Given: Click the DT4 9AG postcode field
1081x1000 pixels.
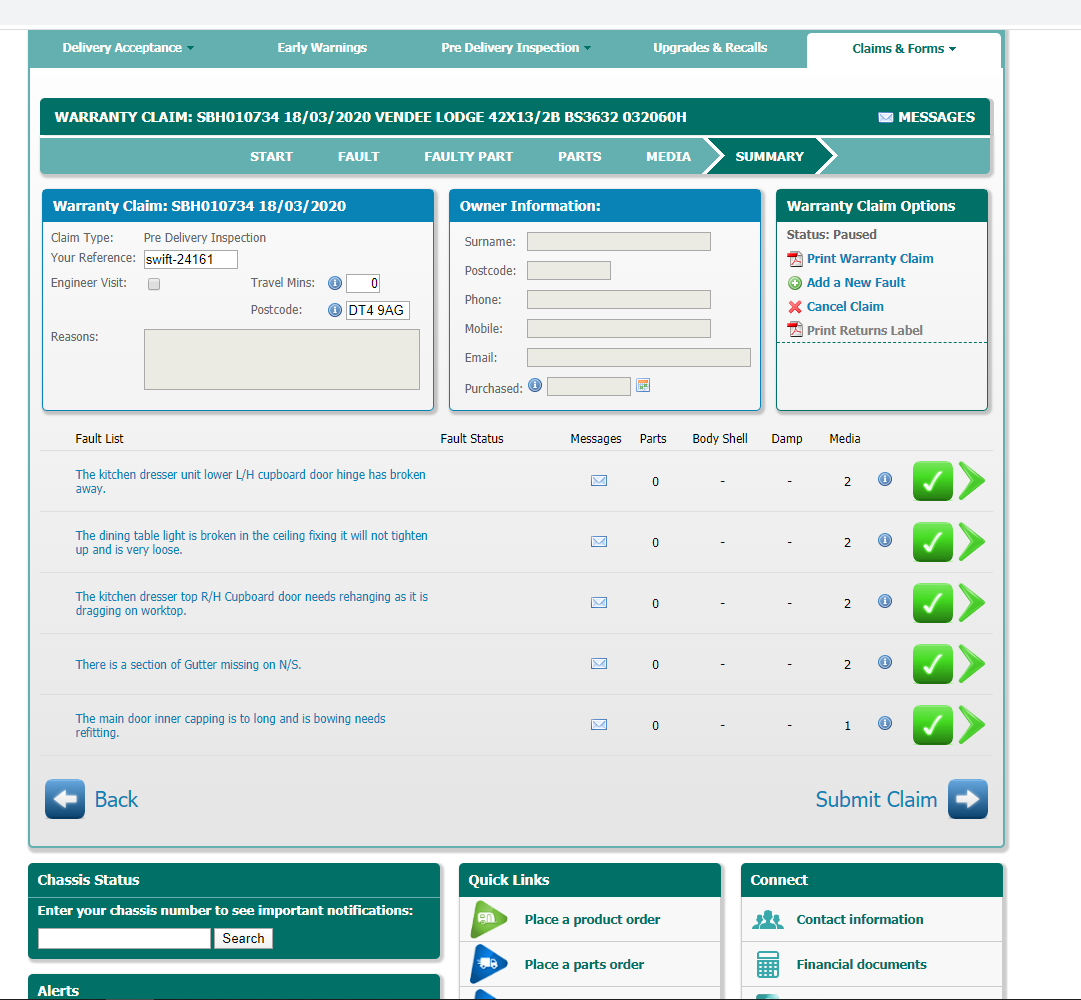Looking at the screenshot, I should pos(378,310).
